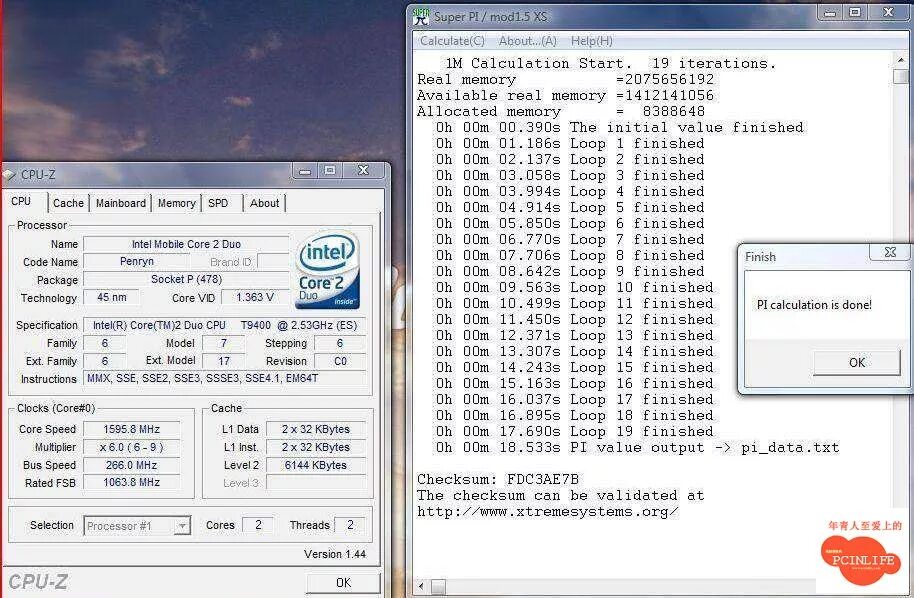Click the Super PI title bar icon
This screenshot has width=914, height=598.
pos(420,16)
